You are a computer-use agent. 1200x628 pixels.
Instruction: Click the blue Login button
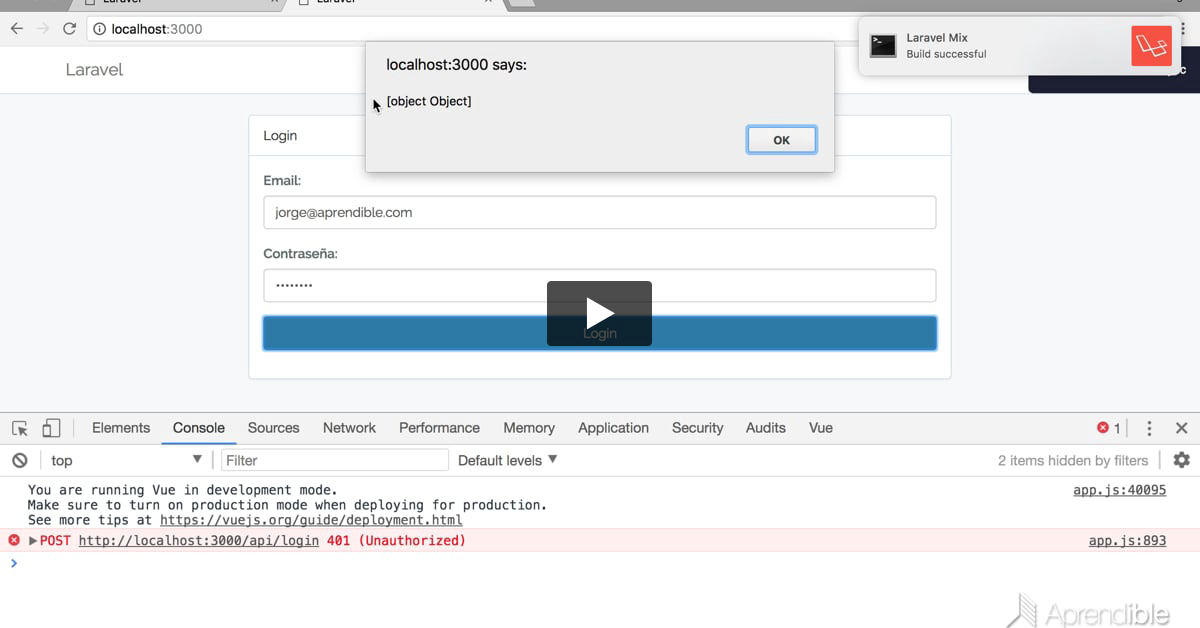[600, 333]
